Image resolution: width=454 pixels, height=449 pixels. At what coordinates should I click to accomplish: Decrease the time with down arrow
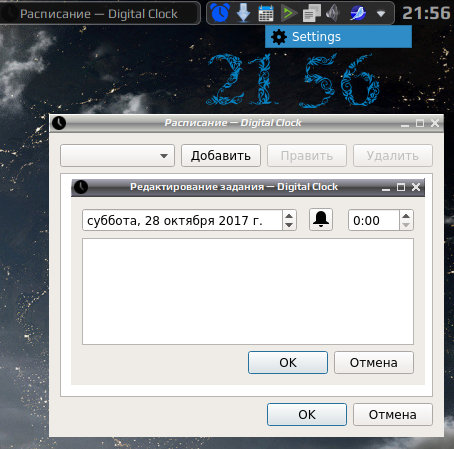click(x=406, y=225)
